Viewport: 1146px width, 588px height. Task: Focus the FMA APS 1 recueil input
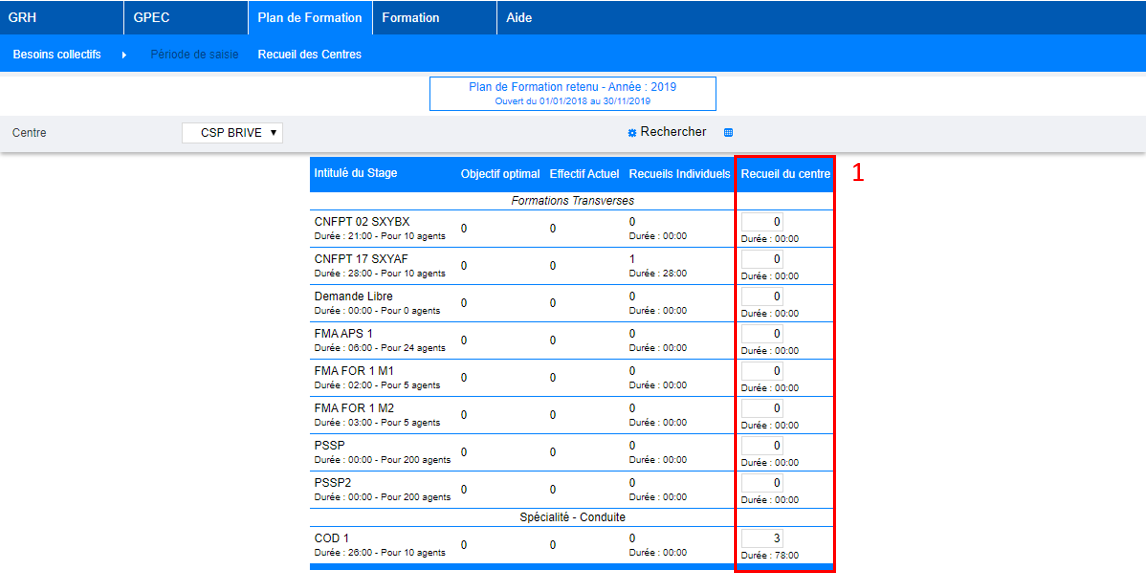[x=763, y=333]
